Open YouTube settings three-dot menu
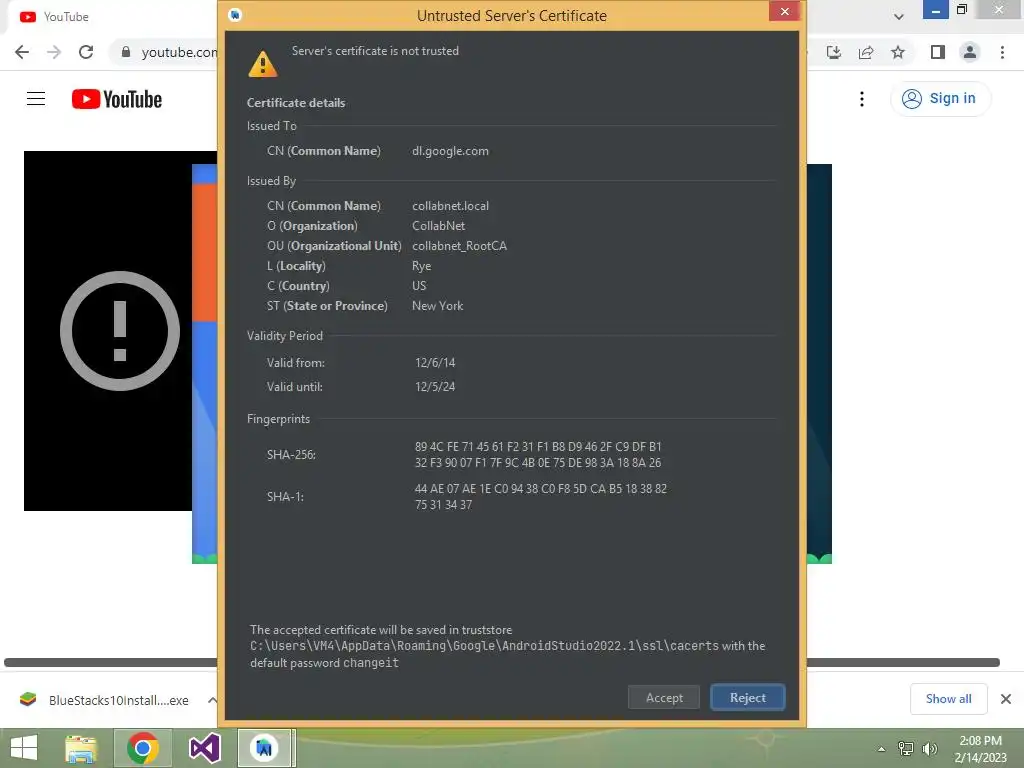Viewport: 1024px width, 768px height. point(862,99)
